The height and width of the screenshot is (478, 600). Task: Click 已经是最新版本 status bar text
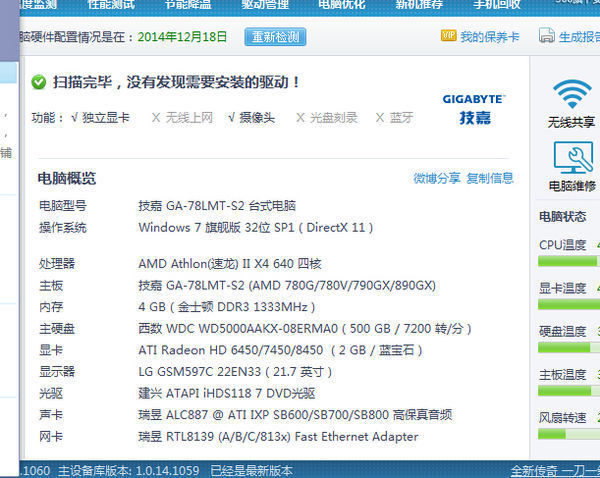tap(251, 471)
